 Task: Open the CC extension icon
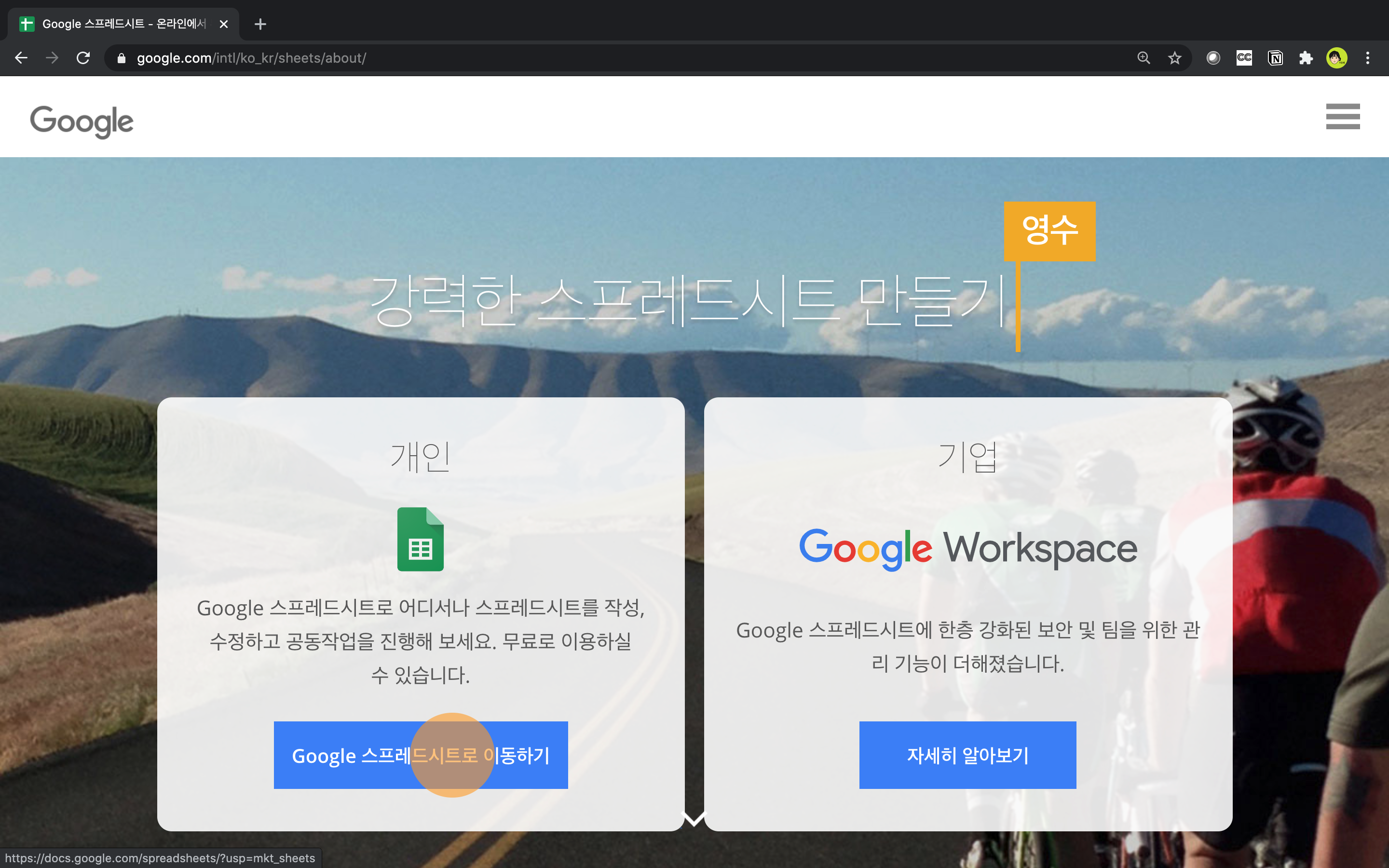[1244, 58]
